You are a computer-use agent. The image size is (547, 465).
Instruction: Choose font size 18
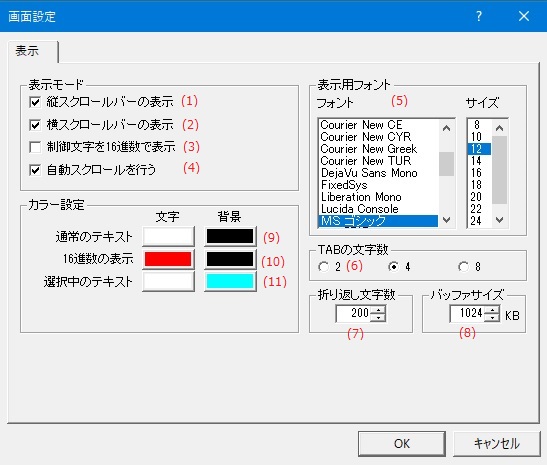pos(479,185)
